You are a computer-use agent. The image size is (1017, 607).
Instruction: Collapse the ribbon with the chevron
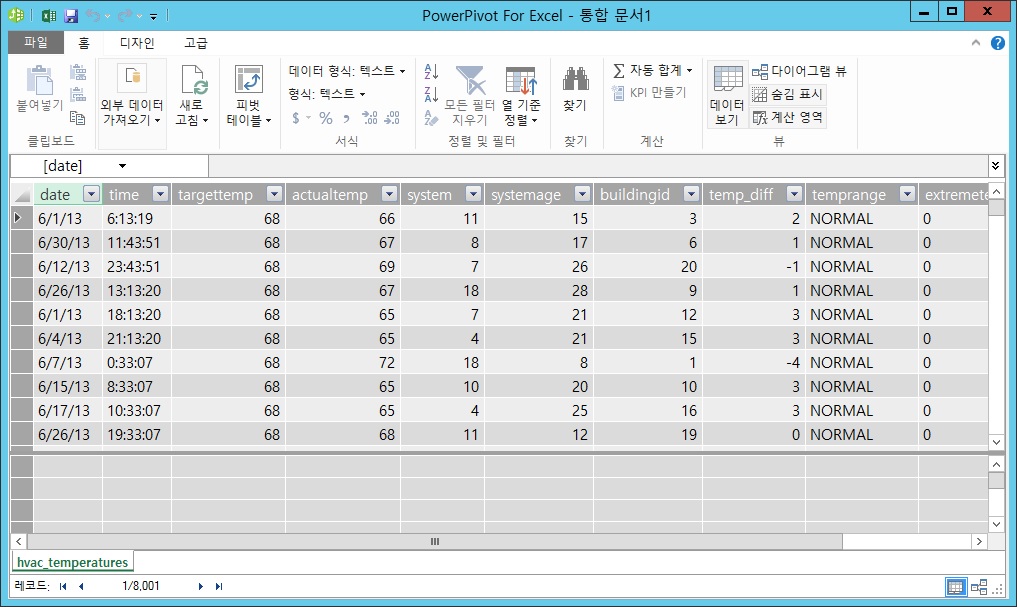[975, 43]
